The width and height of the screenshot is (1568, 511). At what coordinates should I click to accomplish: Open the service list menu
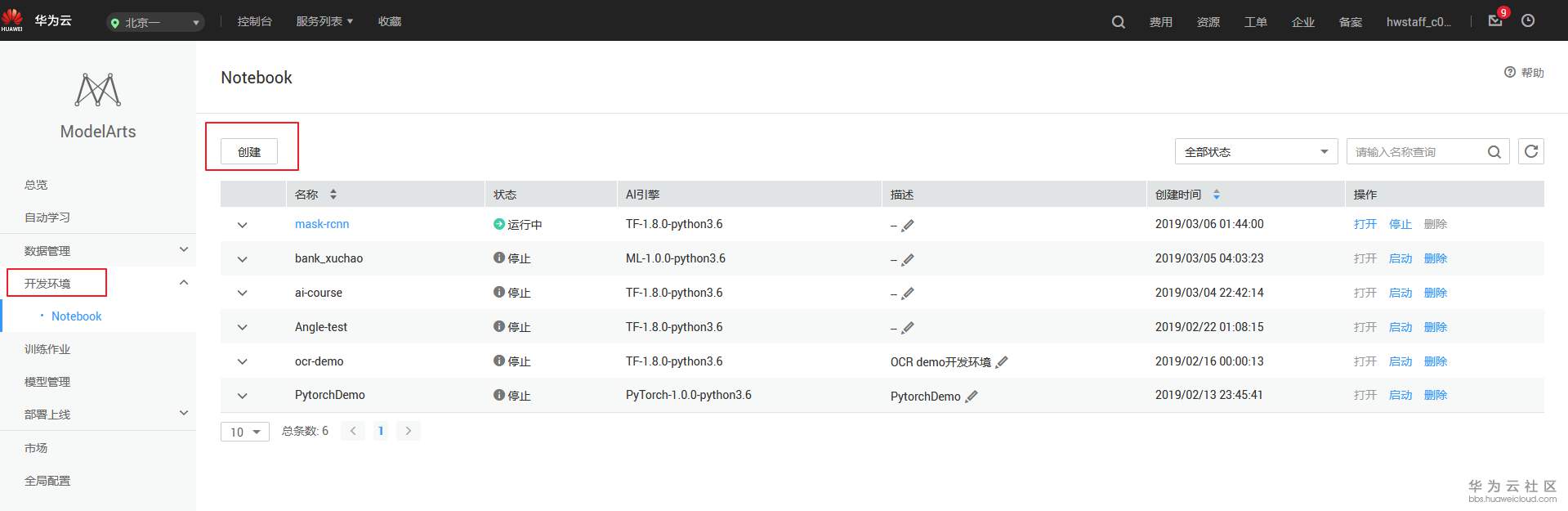click(324, 21)
